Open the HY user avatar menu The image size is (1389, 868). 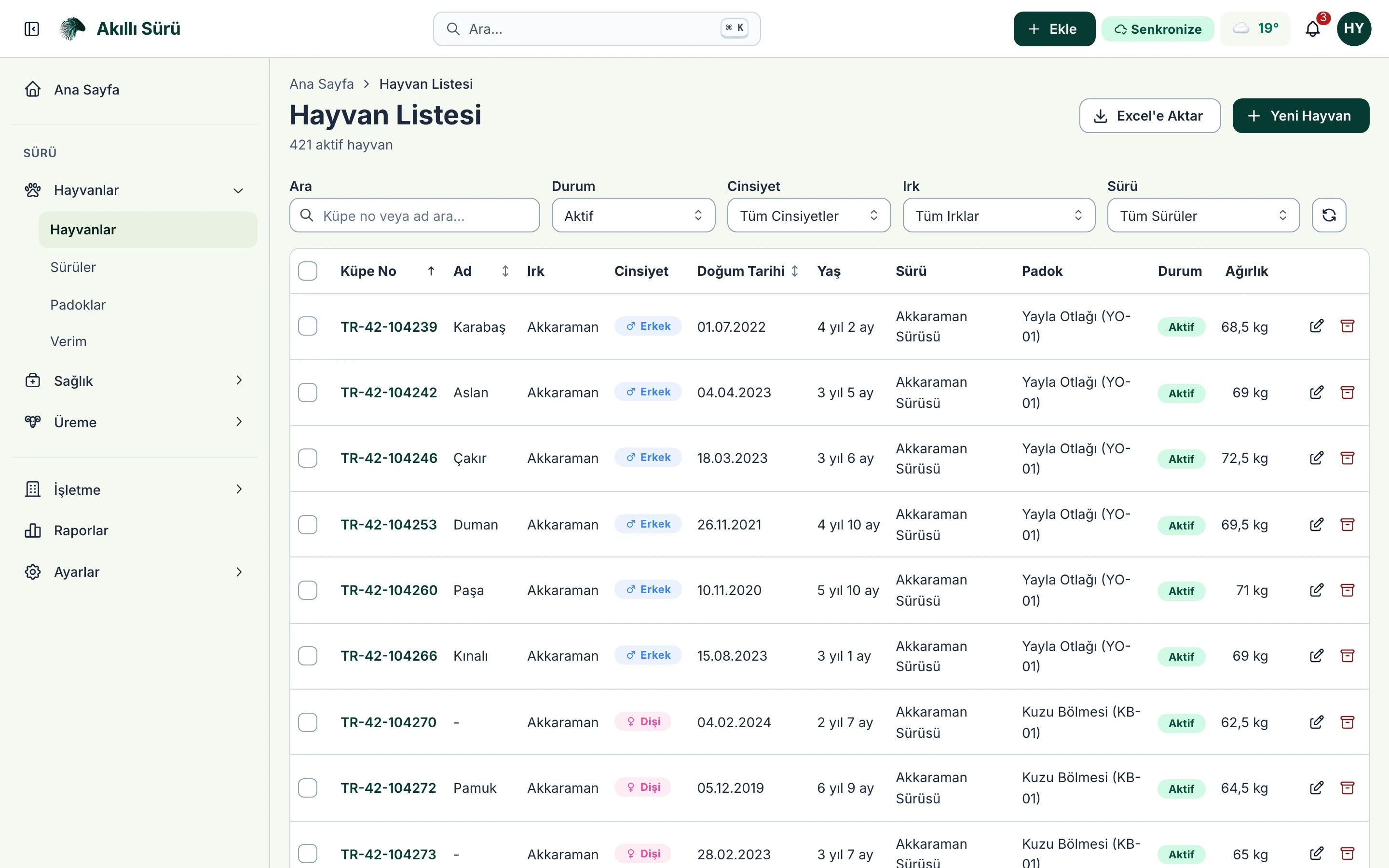(x=1353, y=29)
